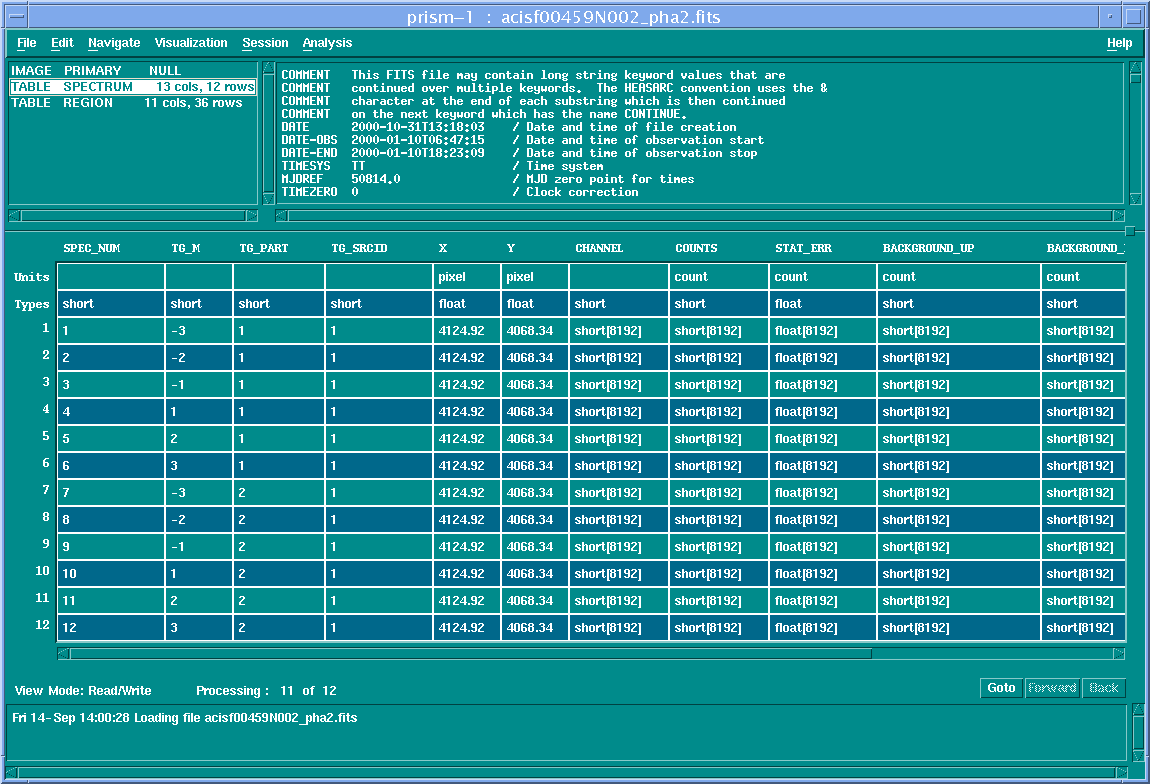Click the Goto button
1150x784 pixels.
tap(1001, 688)
